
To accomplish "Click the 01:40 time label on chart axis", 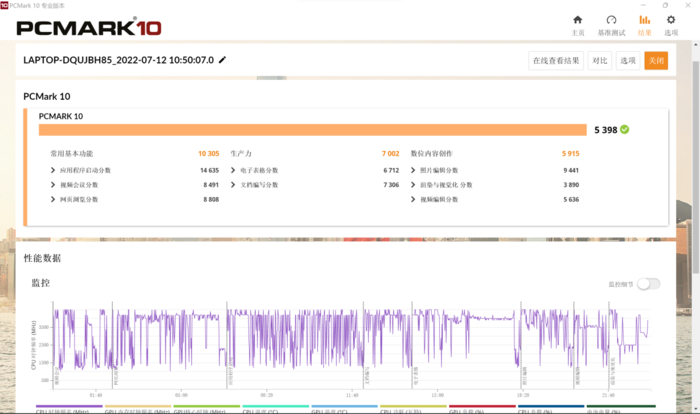I will pos(96,395).
